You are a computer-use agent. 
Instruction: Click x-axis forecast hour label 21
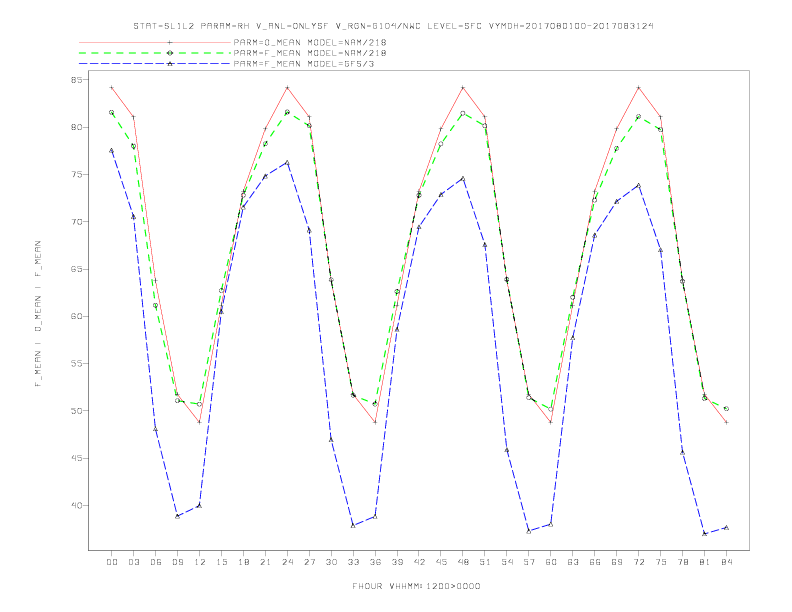point(265,562)
